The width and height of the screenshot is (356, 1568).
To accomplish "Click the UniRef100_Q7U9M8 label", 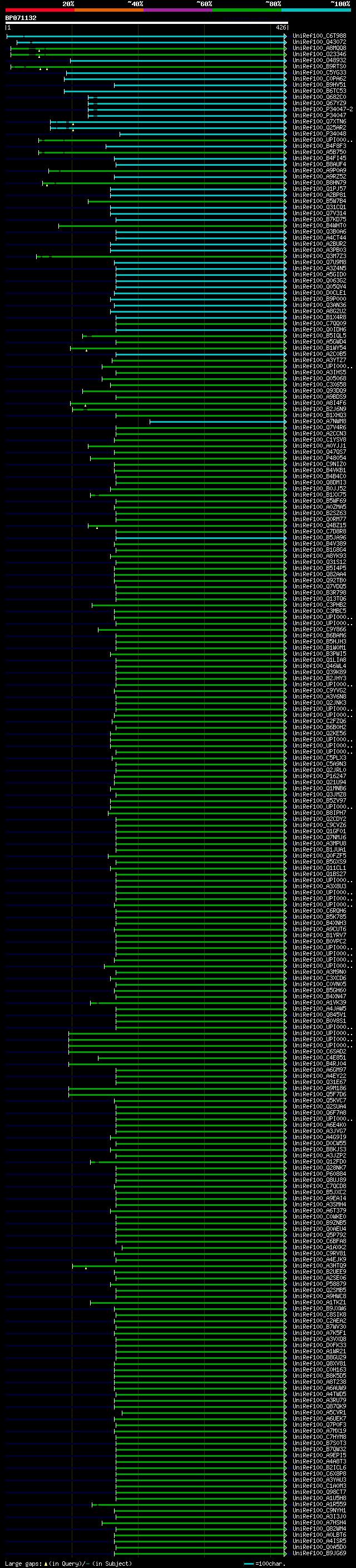I will [319, 263].
